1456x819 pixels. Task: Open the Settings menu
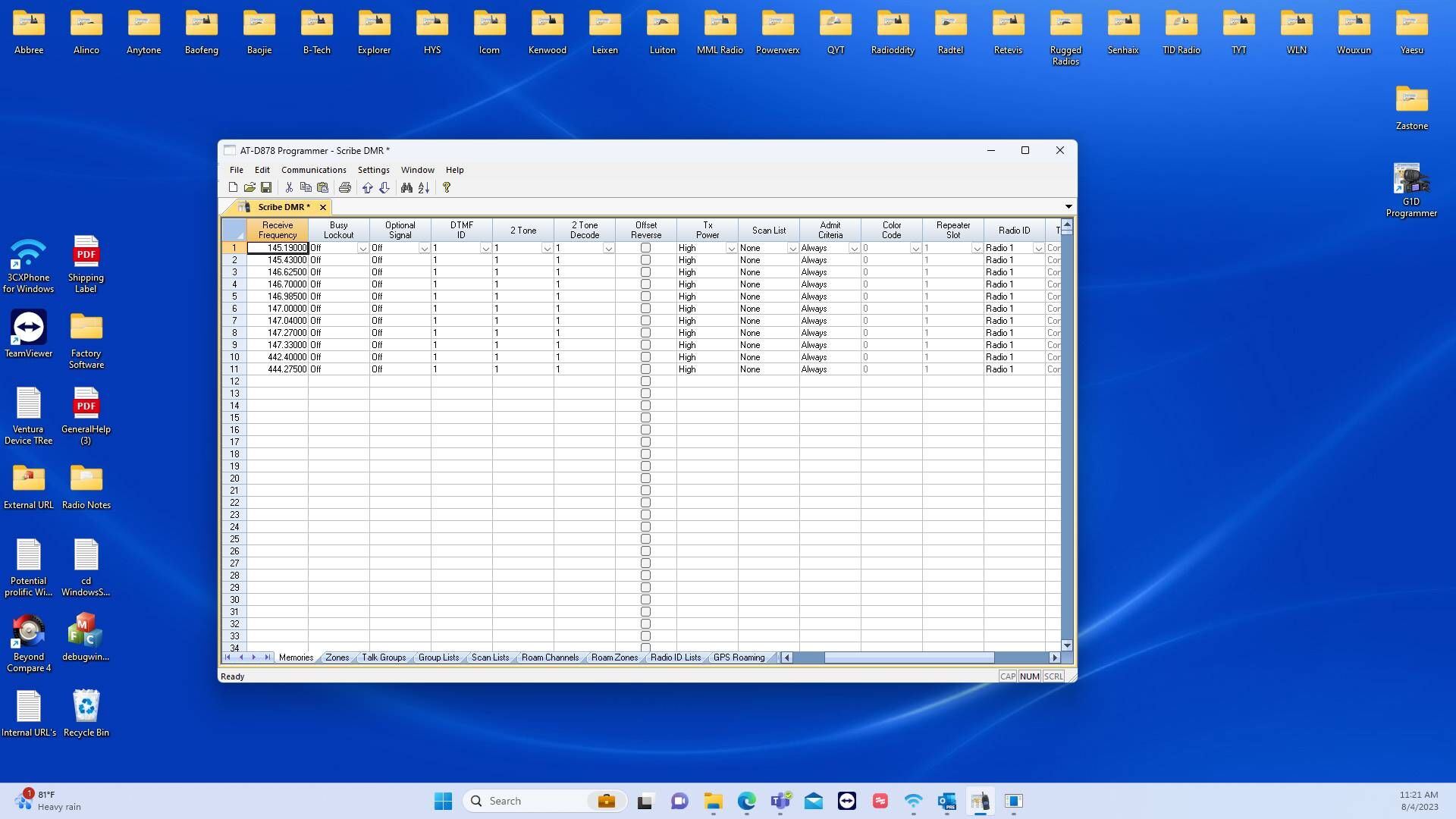coord(373,170)
